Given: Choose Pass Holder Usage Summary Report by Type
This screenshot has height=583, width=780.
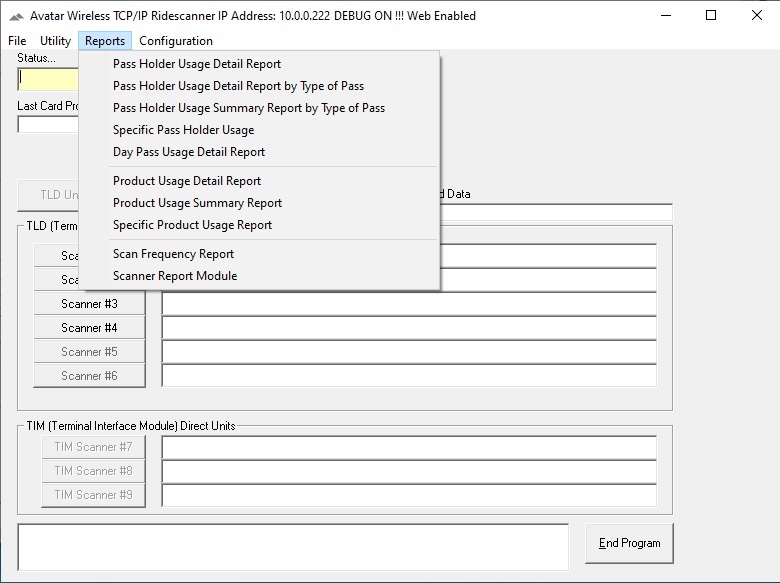Looking at the screenshot, I should click(x=248, y=108).
